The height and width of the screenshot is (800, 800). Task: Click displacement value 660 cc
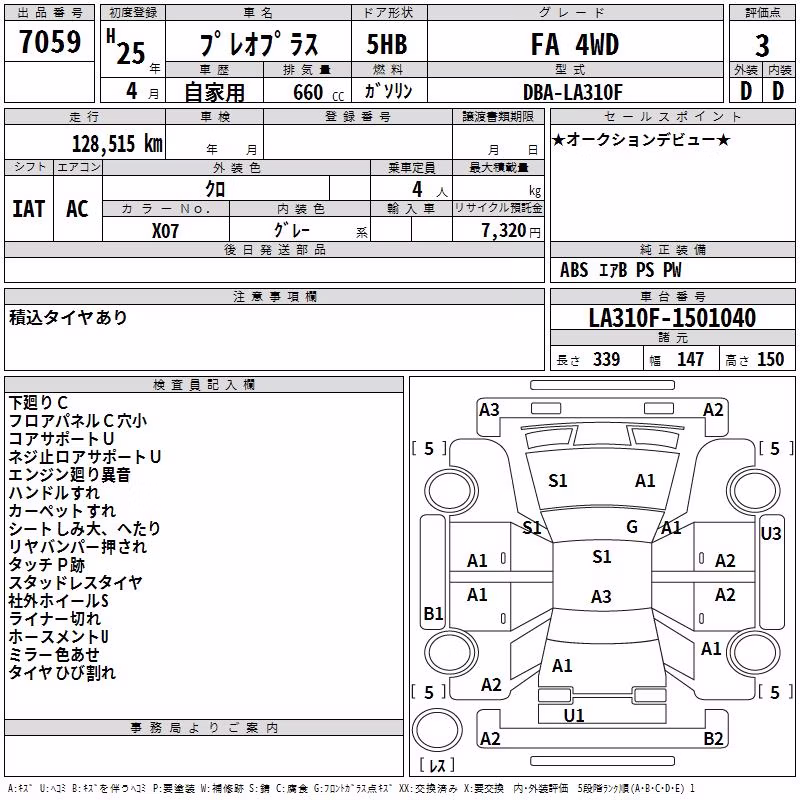click(x=318, y=93)
